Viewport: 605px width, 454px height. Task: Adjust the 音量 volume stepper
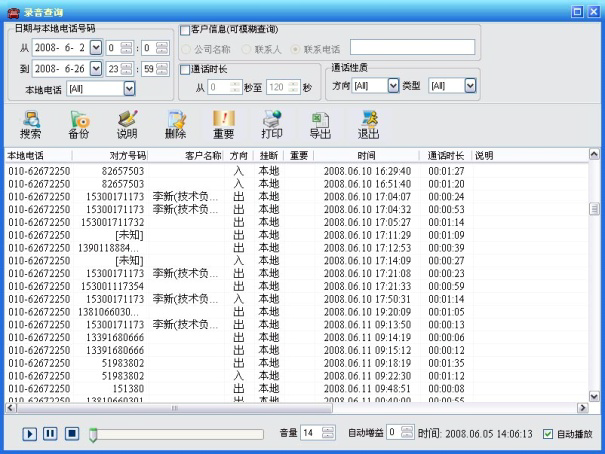pyautogui.click(x=328, y=432)
